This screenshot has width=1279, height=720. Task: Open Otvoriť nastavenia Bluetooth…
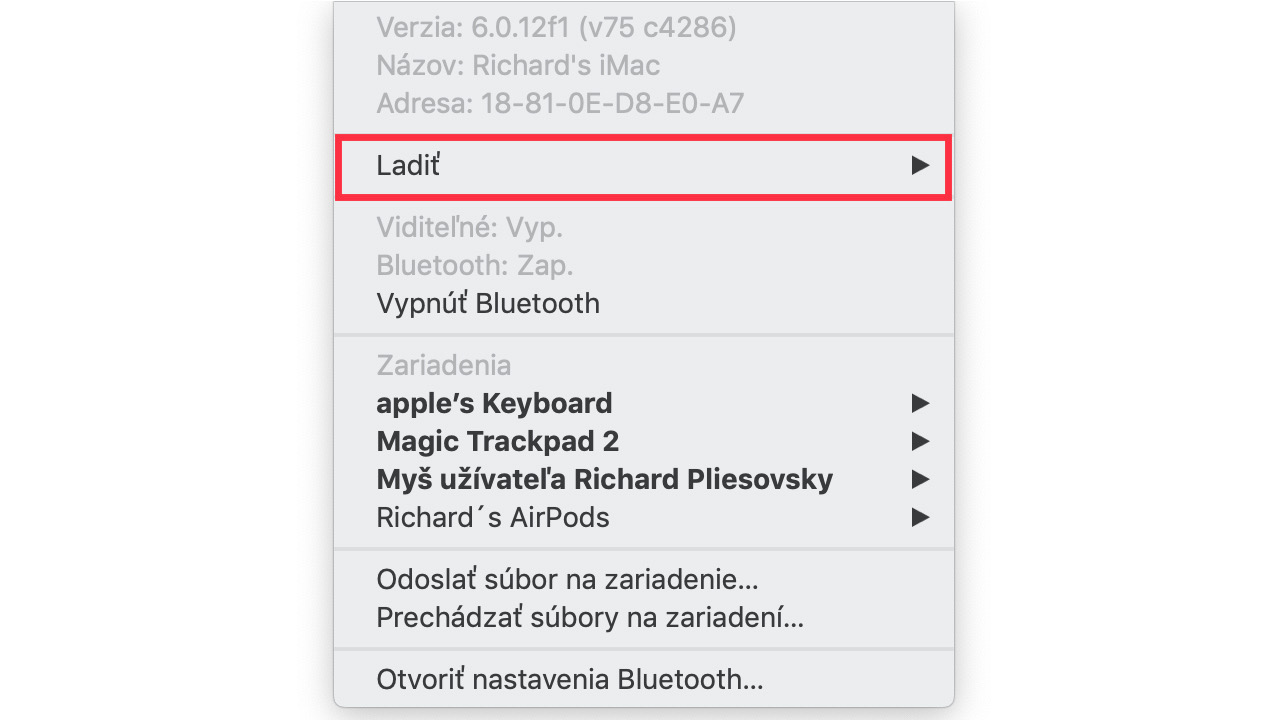(643, 679)
